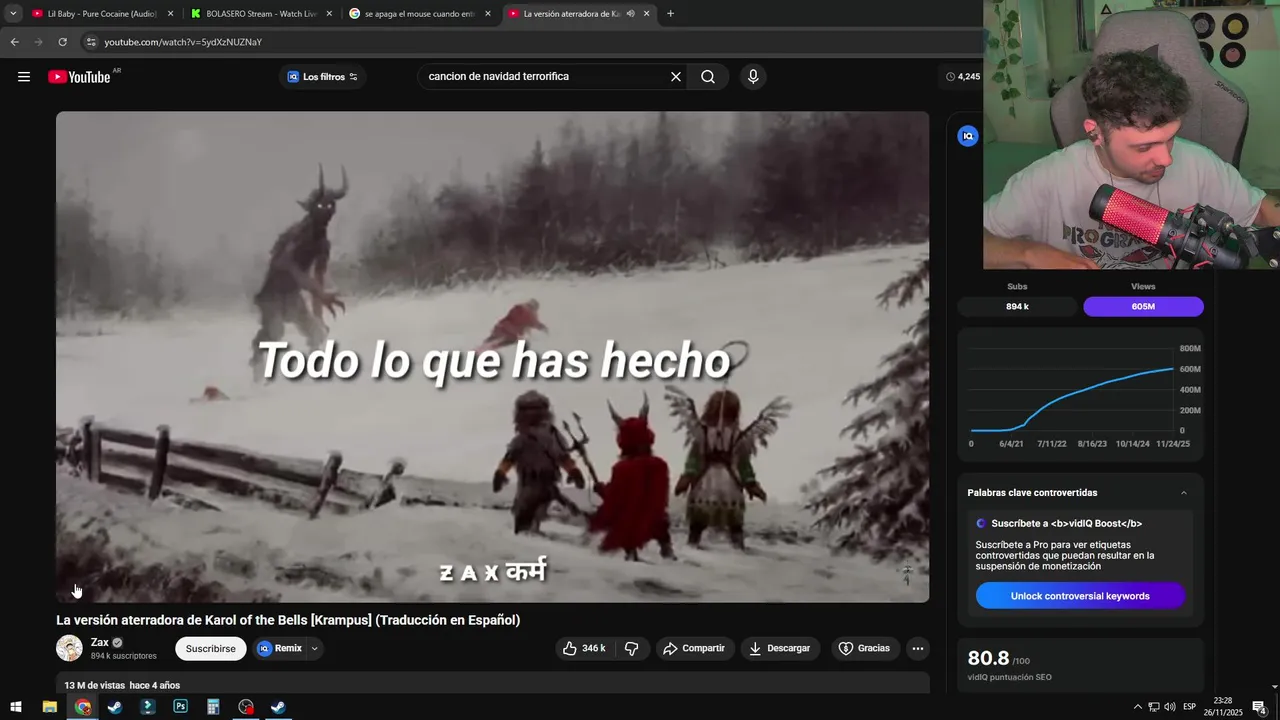Click the vidIQ Remix button
The width and height of the screenshot is (1280, 720).
point(279,648)
